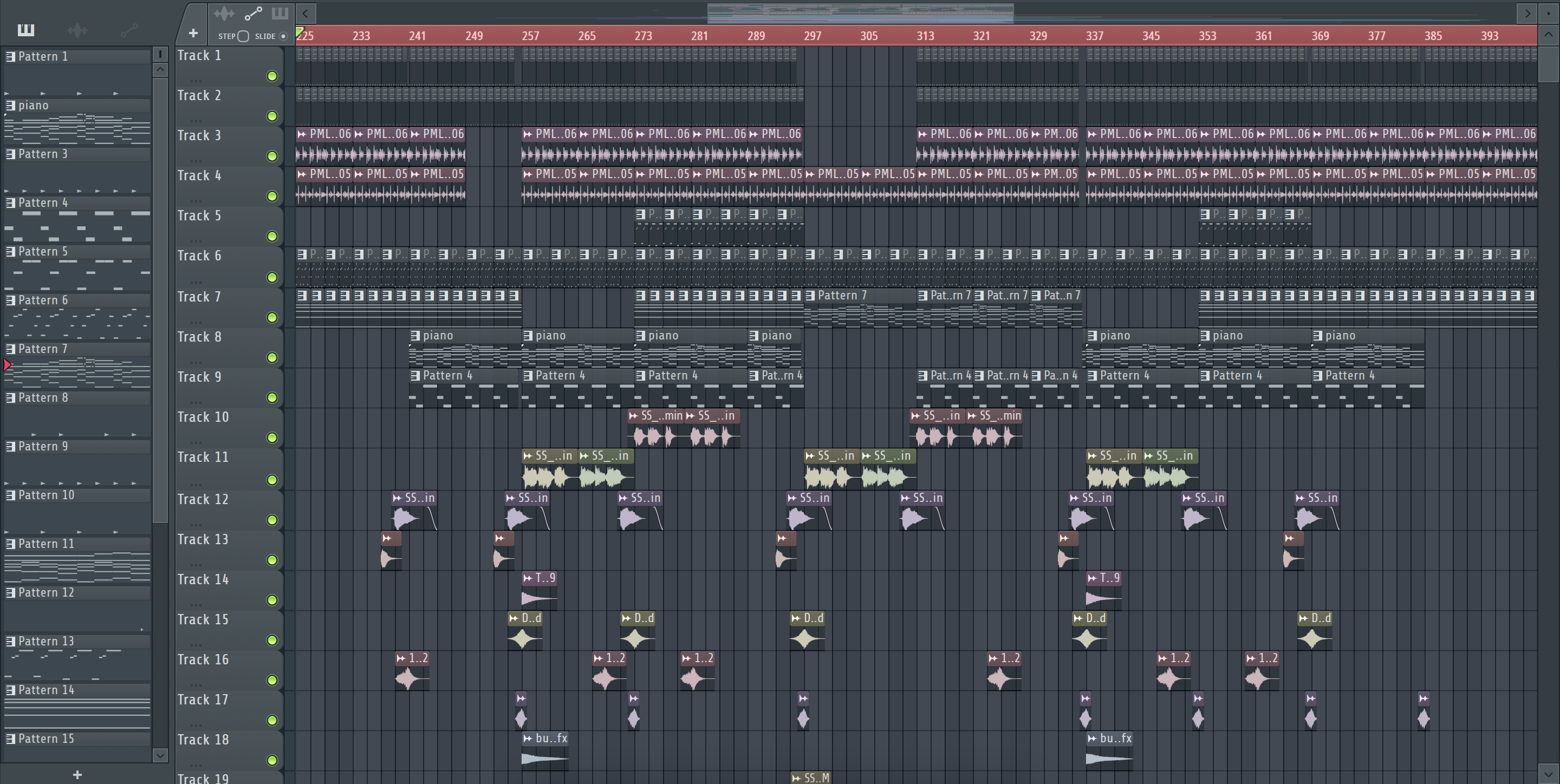Mute Track 14 via green LED

tap(272, 600)
